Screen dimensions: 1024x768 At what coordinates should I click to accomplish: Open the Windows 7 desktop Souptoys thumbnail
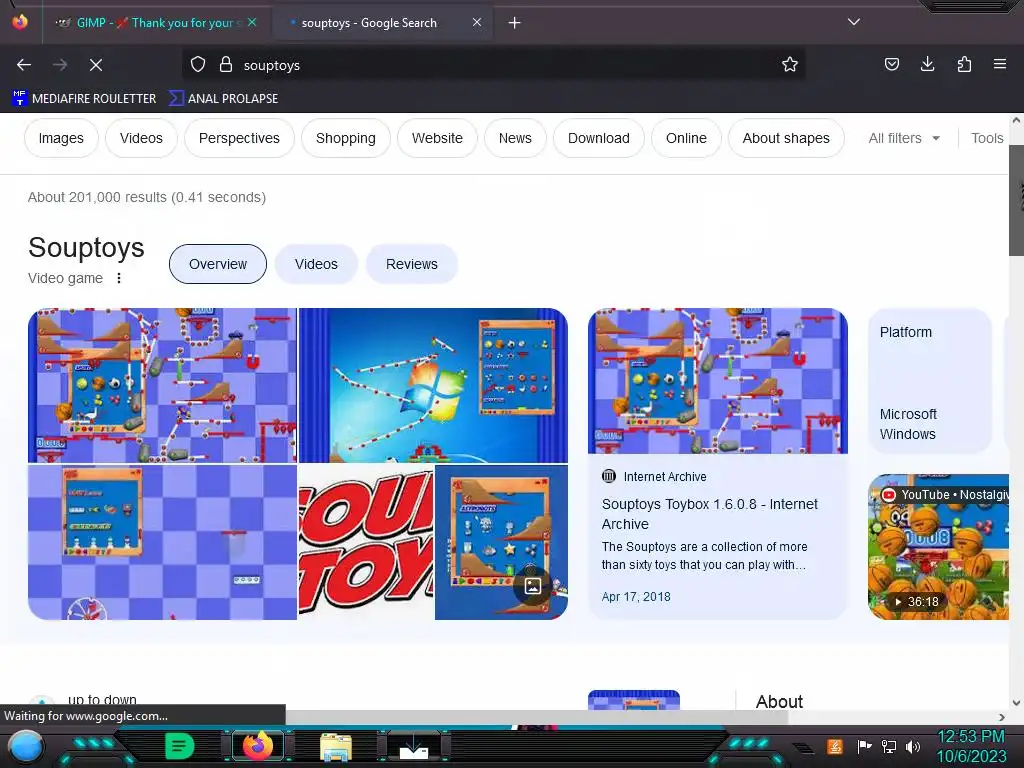433,385
